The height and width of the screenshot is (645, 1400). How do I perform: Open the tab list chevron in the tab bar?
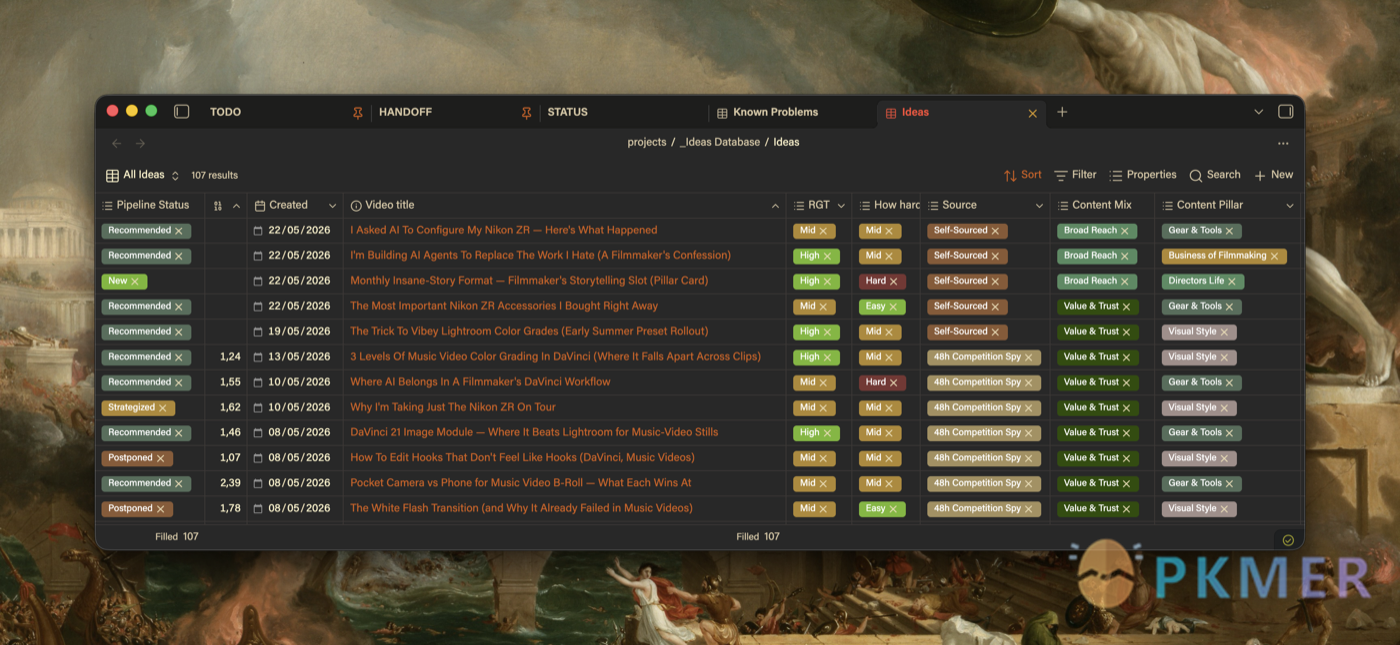point(1258,112)
